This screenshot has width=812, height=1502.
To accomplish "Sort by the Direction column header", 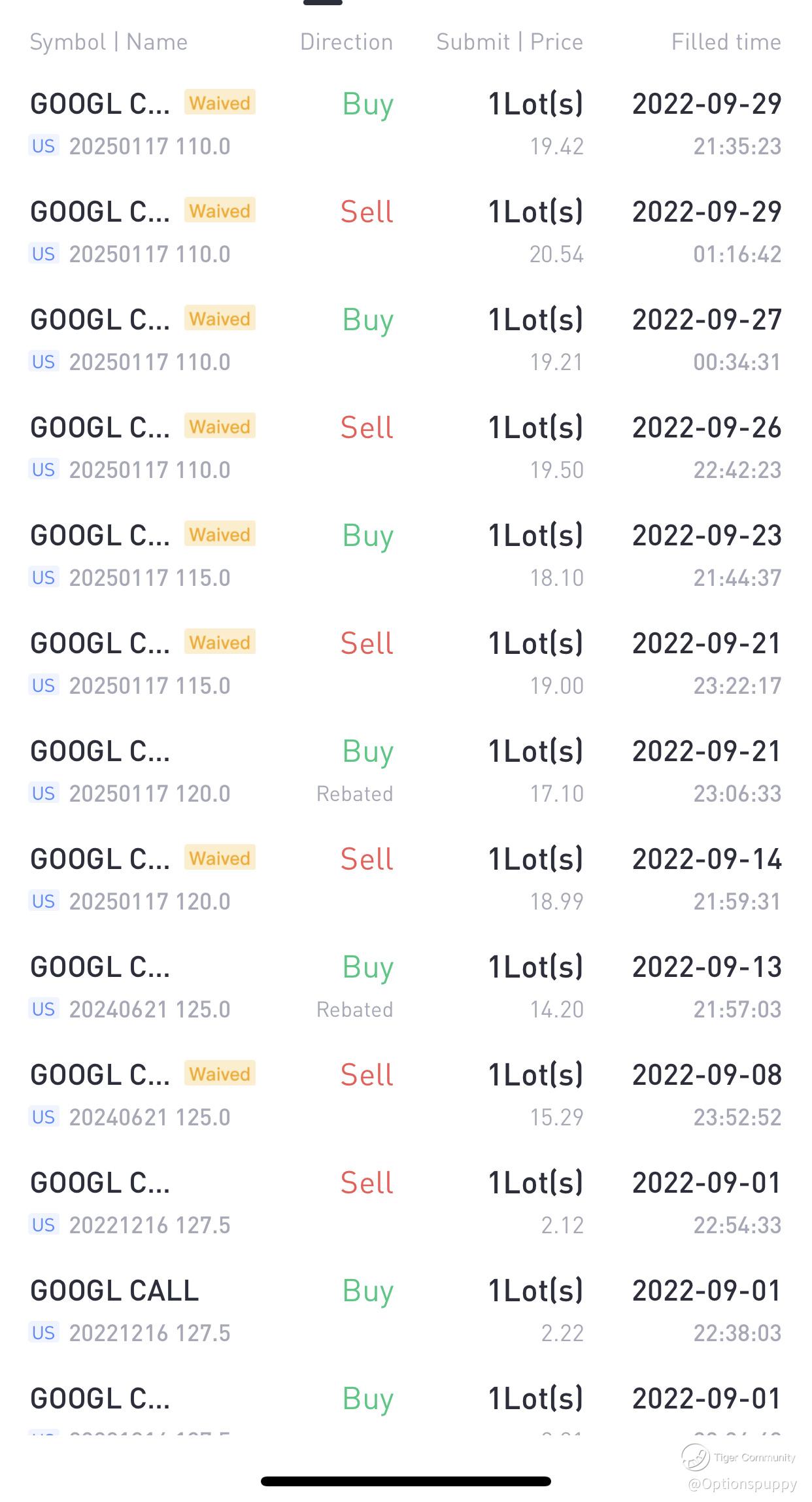I will 347,42.
